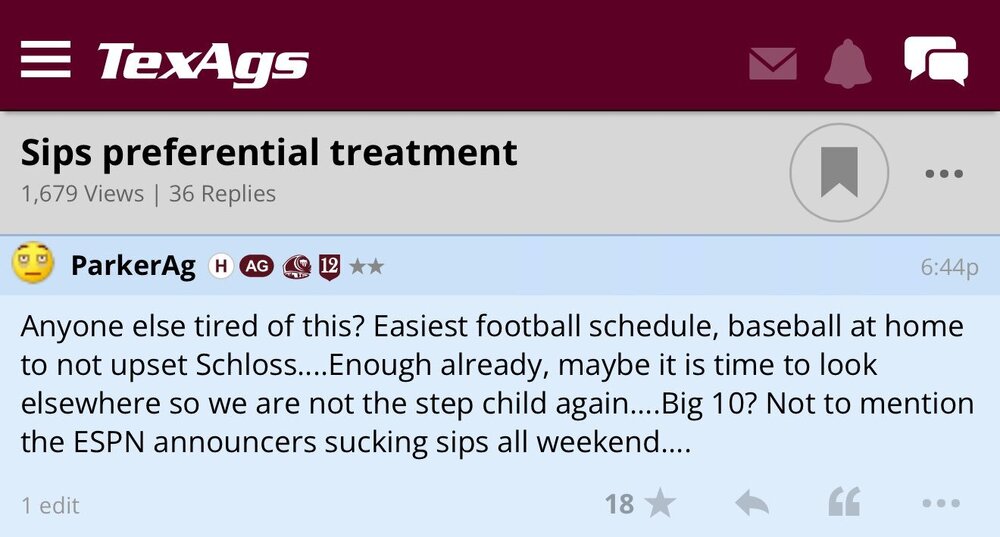
Task: Click the 12 shield badge
Action: click(329, 267)
